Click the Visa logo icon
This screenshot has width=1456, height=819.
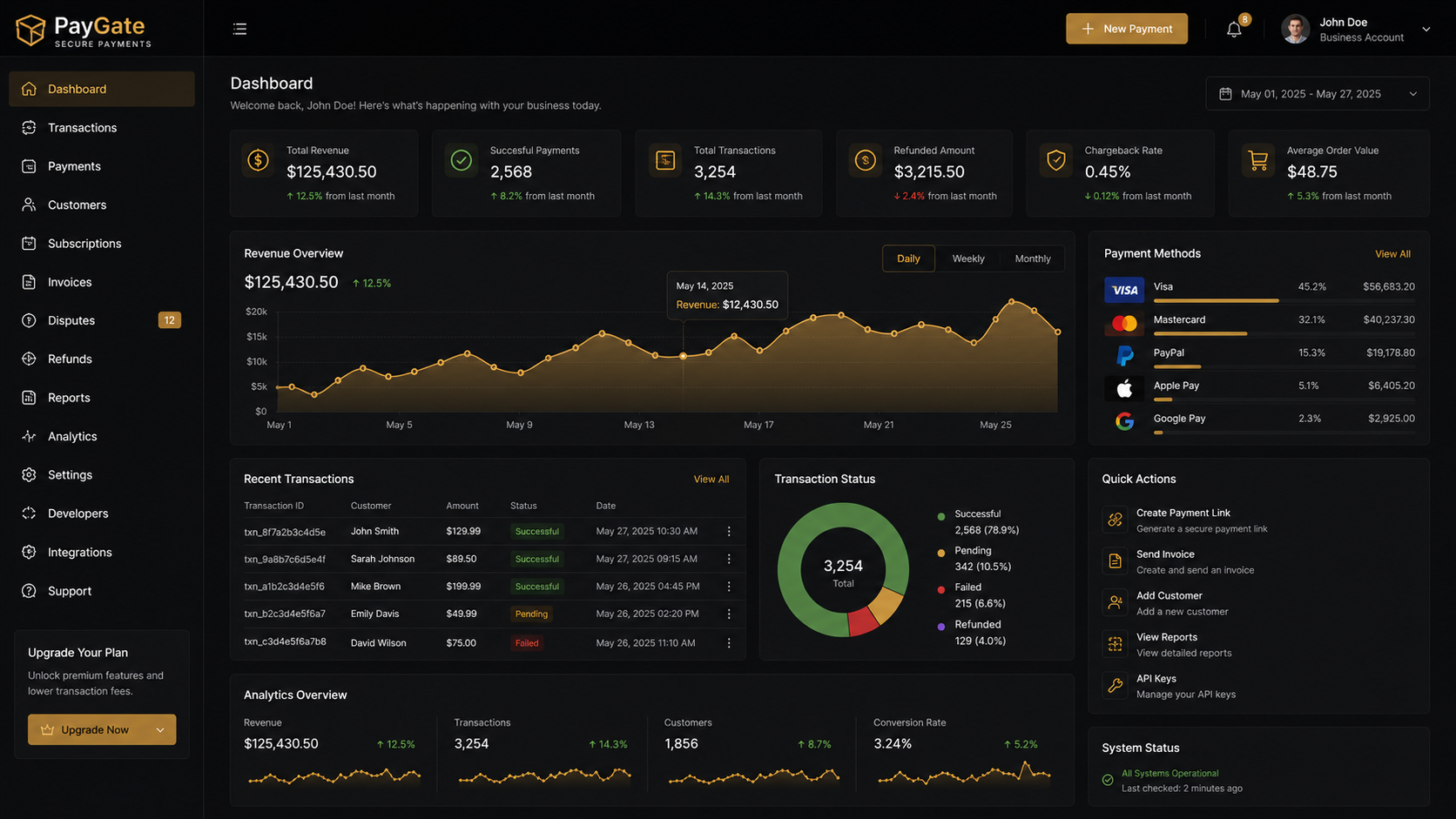pyautogui.click(x=1124, y=290)
